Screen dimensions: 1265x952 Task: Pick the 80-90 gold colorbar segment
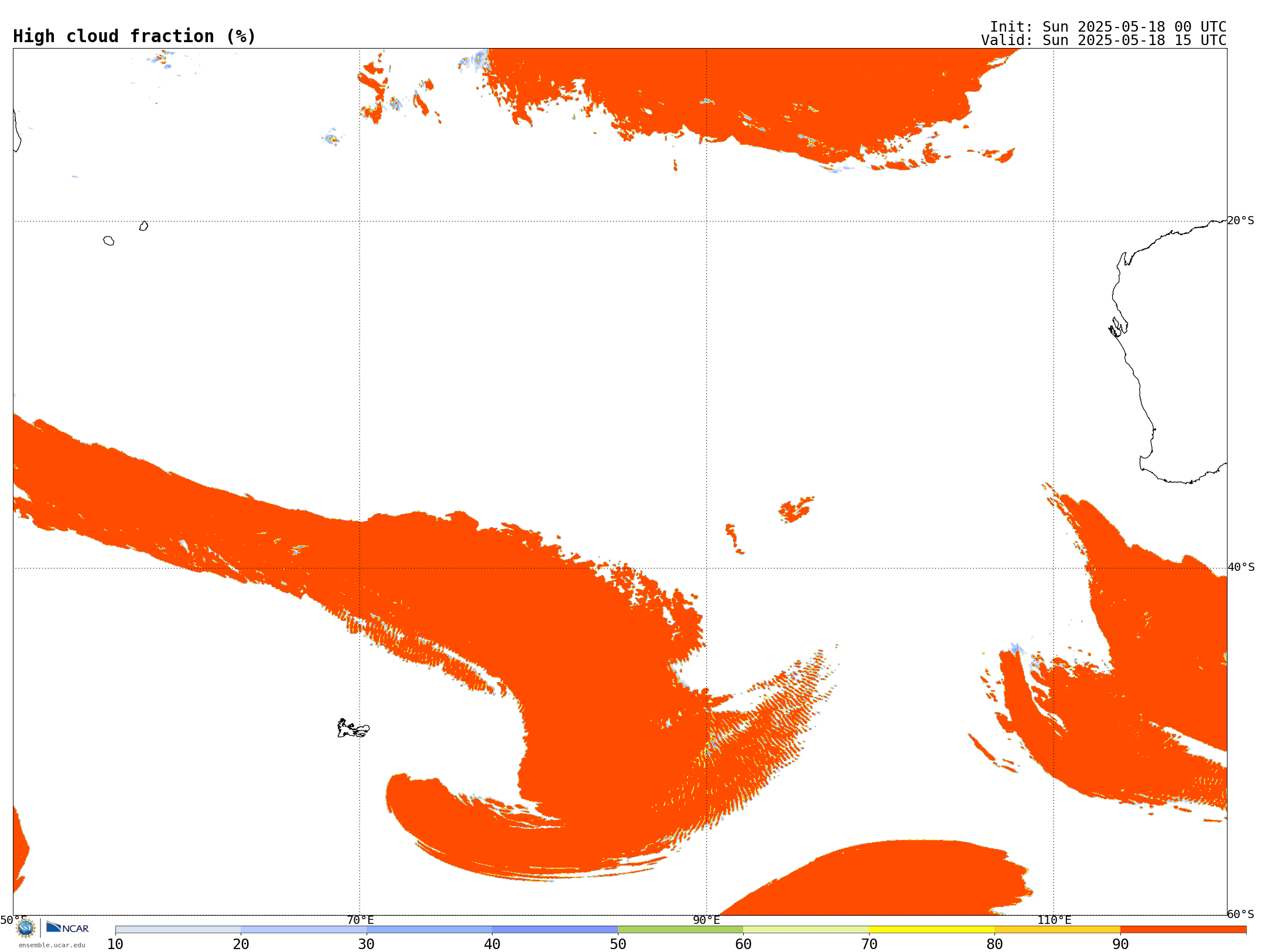(1057, 930)
